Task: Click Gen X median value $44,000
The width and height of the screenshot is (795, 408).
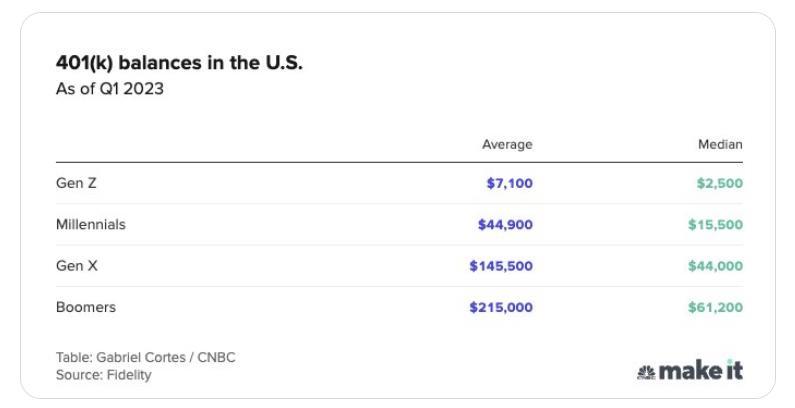Action: click(715, 266)
